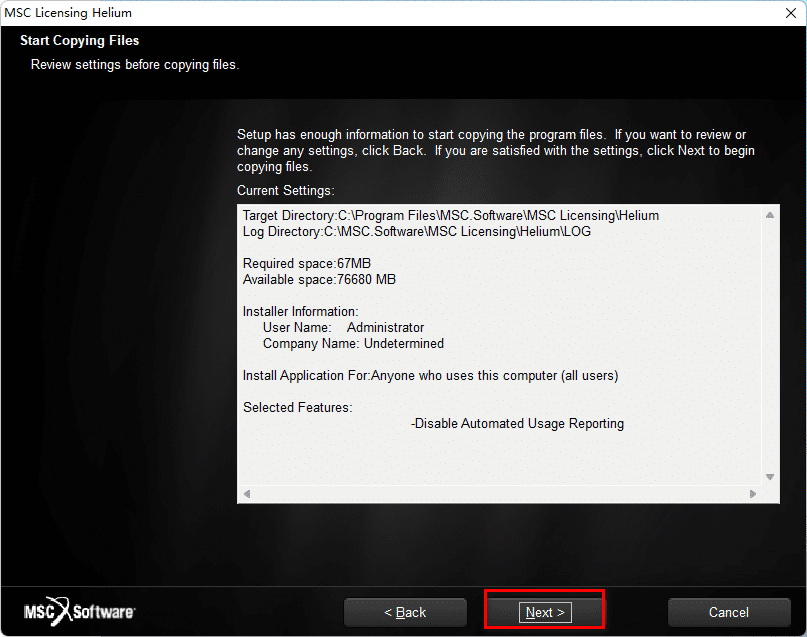Click the scroll up arrow in Current Settings
The height and width of the screenshot is (637, 807).
[770, 215]
